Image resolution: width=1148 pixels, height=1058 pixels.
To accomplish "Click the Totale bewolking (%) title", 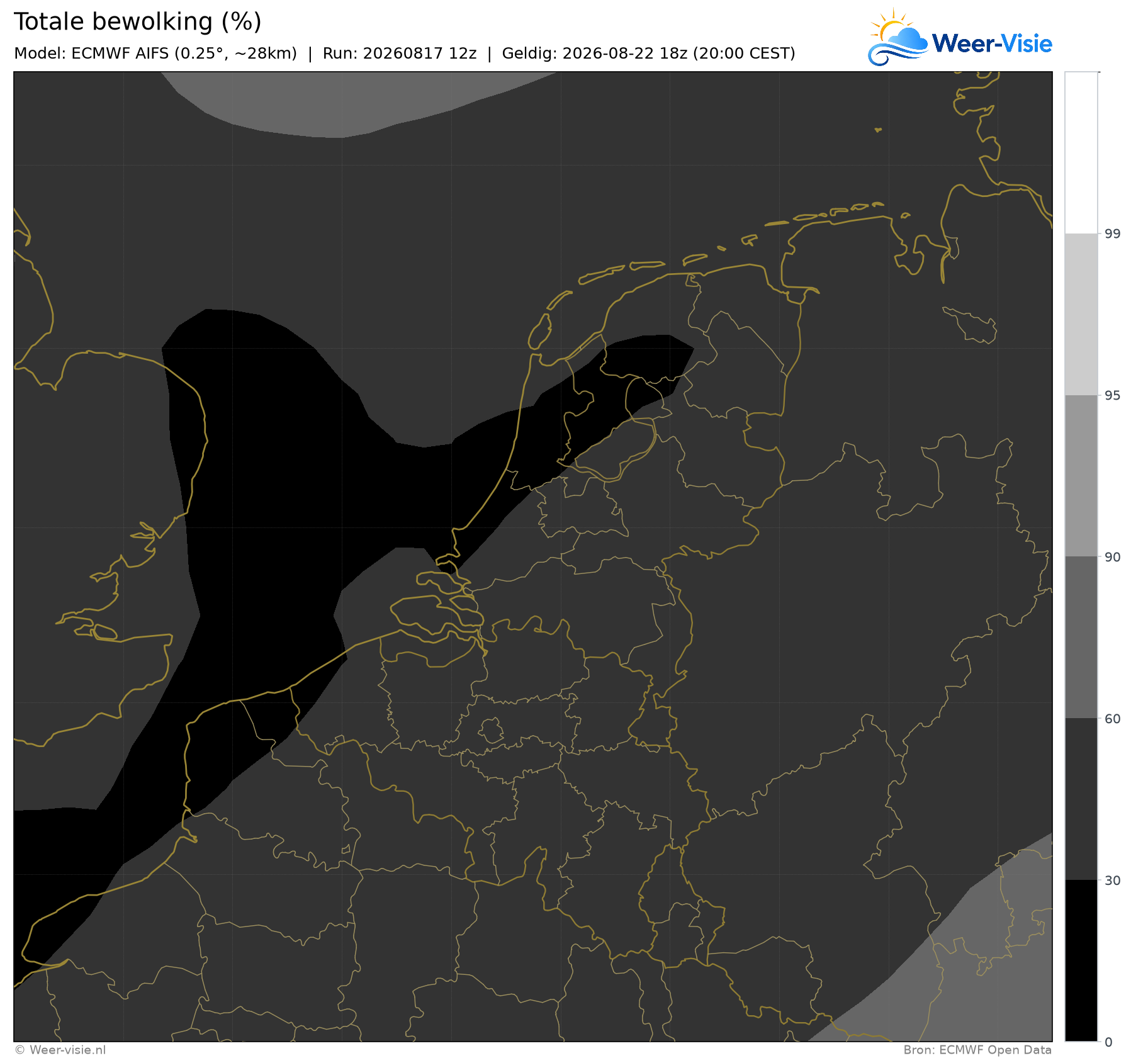I will (x=138, y=22).
